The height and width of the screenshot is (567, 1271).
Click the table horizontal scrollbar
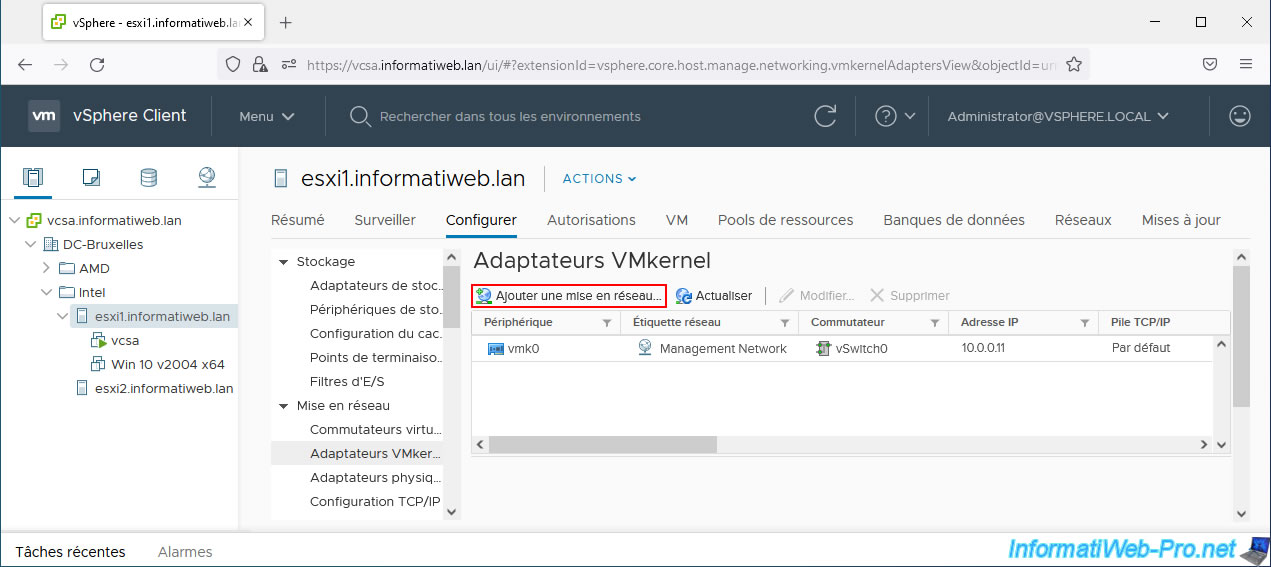[604, 444]
